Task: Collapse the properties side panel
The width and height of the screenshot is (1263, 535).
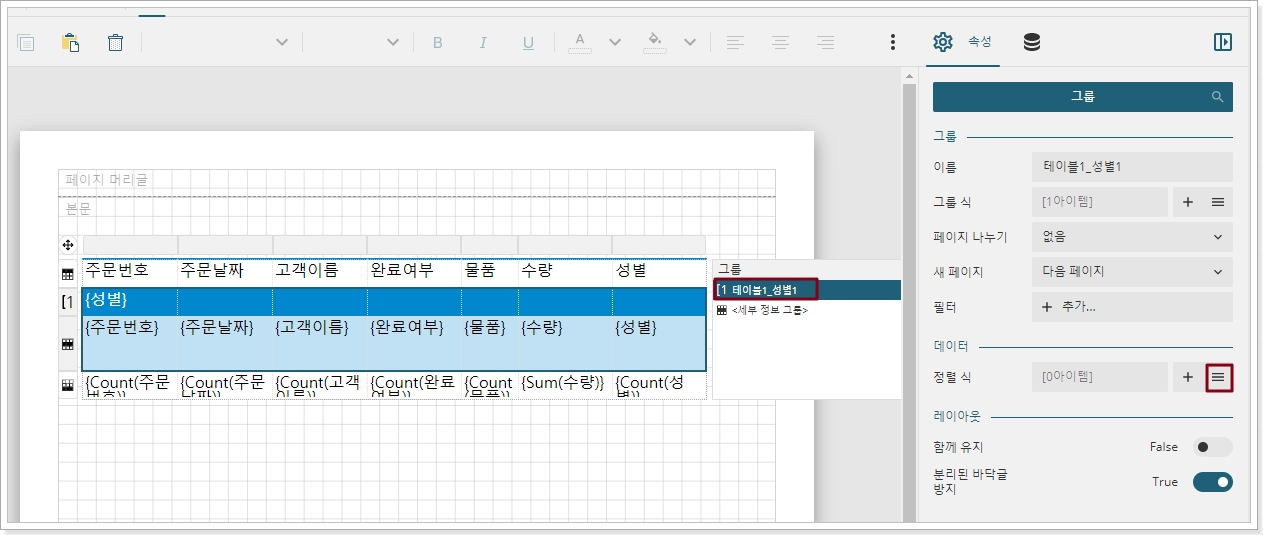Action: point(1222,42)
